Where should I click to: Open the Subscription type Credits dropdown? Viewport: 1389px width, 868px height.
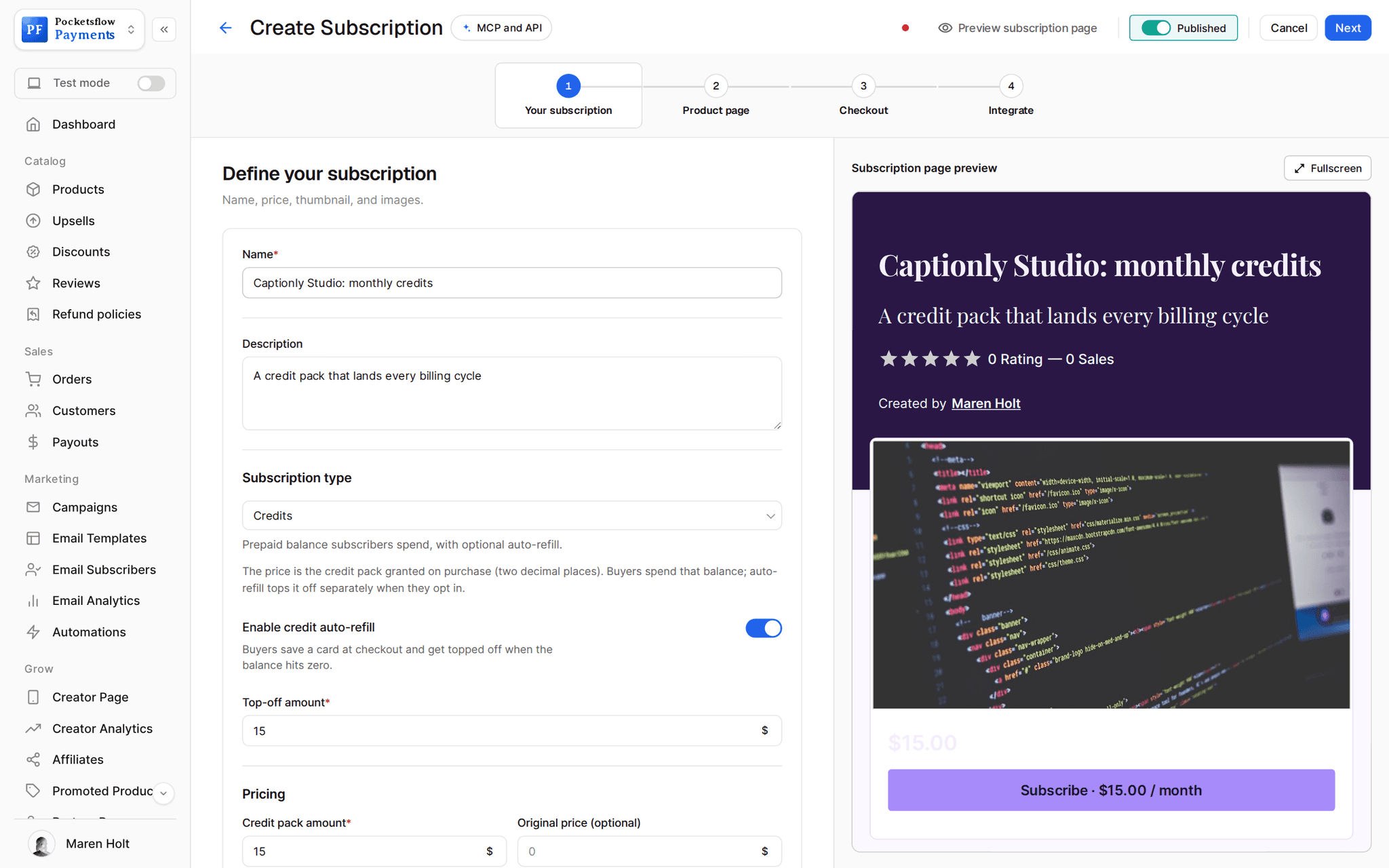tap(512, 515)
